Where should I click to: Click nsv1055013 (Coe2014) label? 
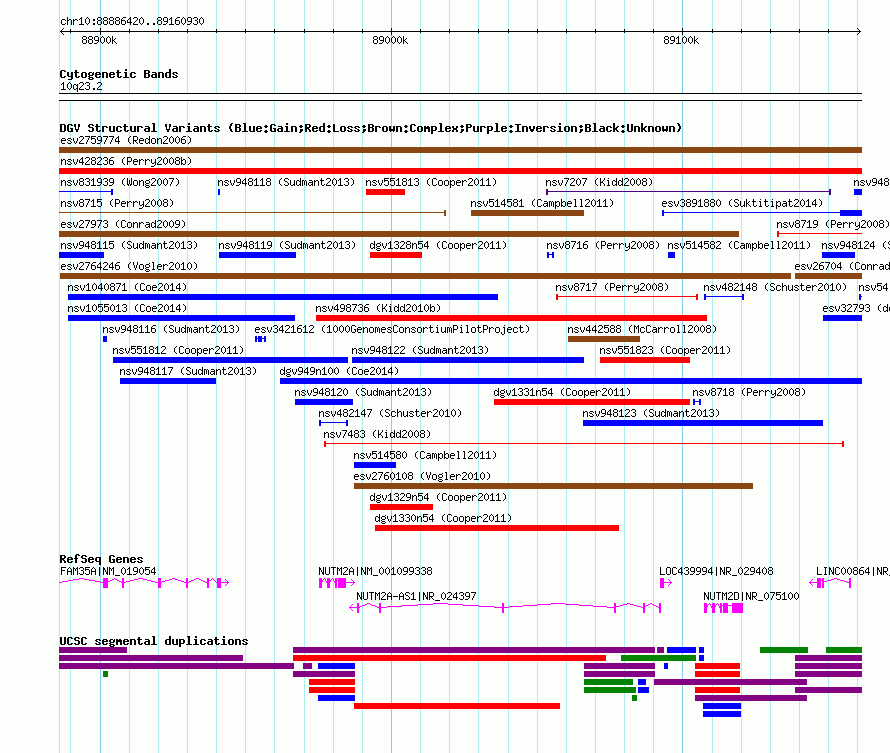pyautogui.click(x=127, y=308)
